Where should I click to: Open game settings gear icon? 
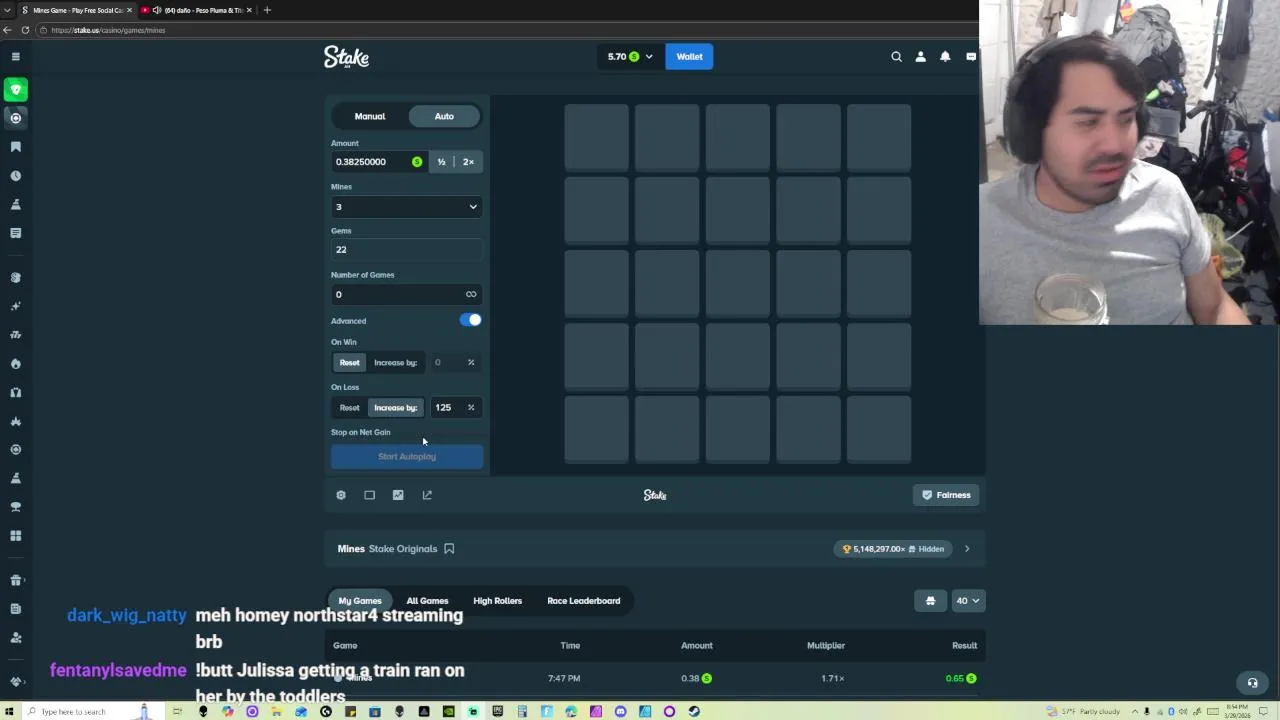tap(341, 495)
